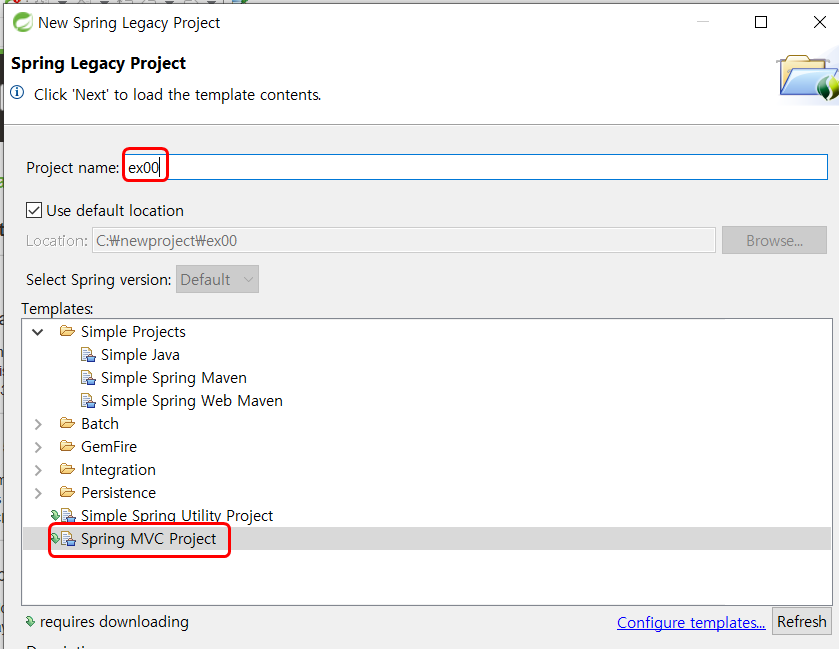Viewport: 839px width, 649px height.
Task: Expand the Batch templates folder
Action: pyautogui.click(x=38, y=424)
